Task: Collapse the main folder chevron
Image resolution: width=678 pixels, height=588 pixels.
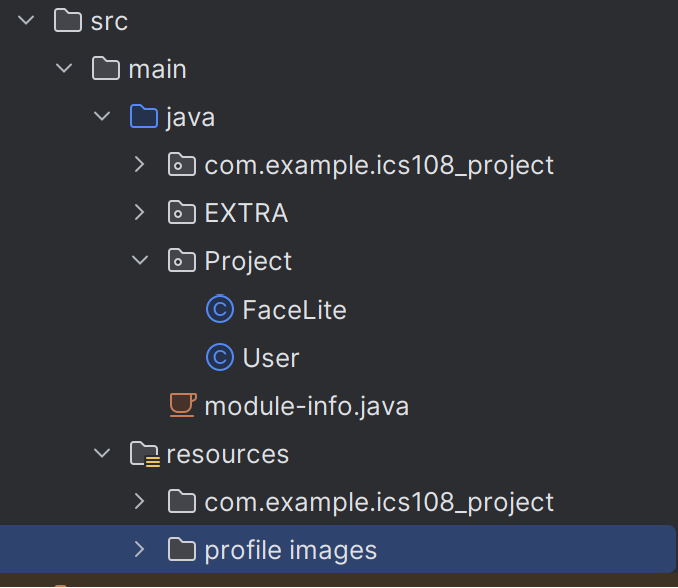Action: [x=65, y=69]
